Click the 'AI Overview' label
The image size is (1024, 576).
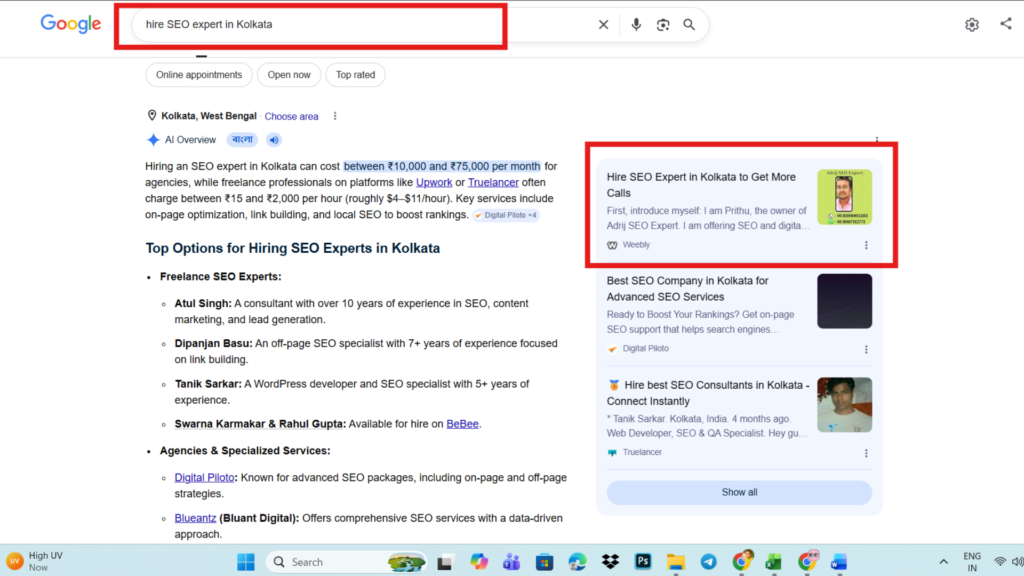(190, 140)
